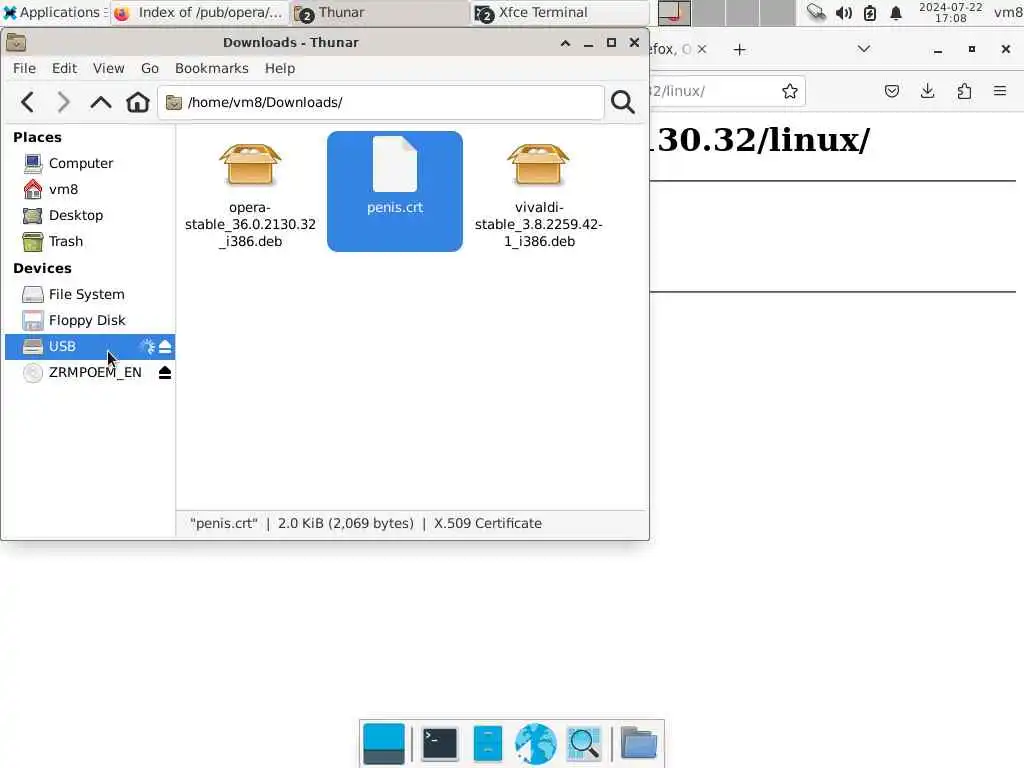Image resolution: width=1024 pixels, height=768 pixels.
Task: Eject the ZRMPOEM_EN disc
Action: coord(165,372)
